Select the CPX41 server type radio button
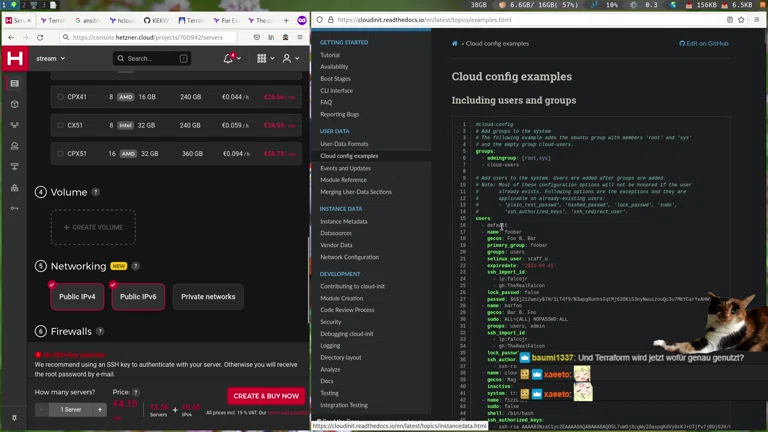Viewport: 768px width, 432px height. click(60, 97)
